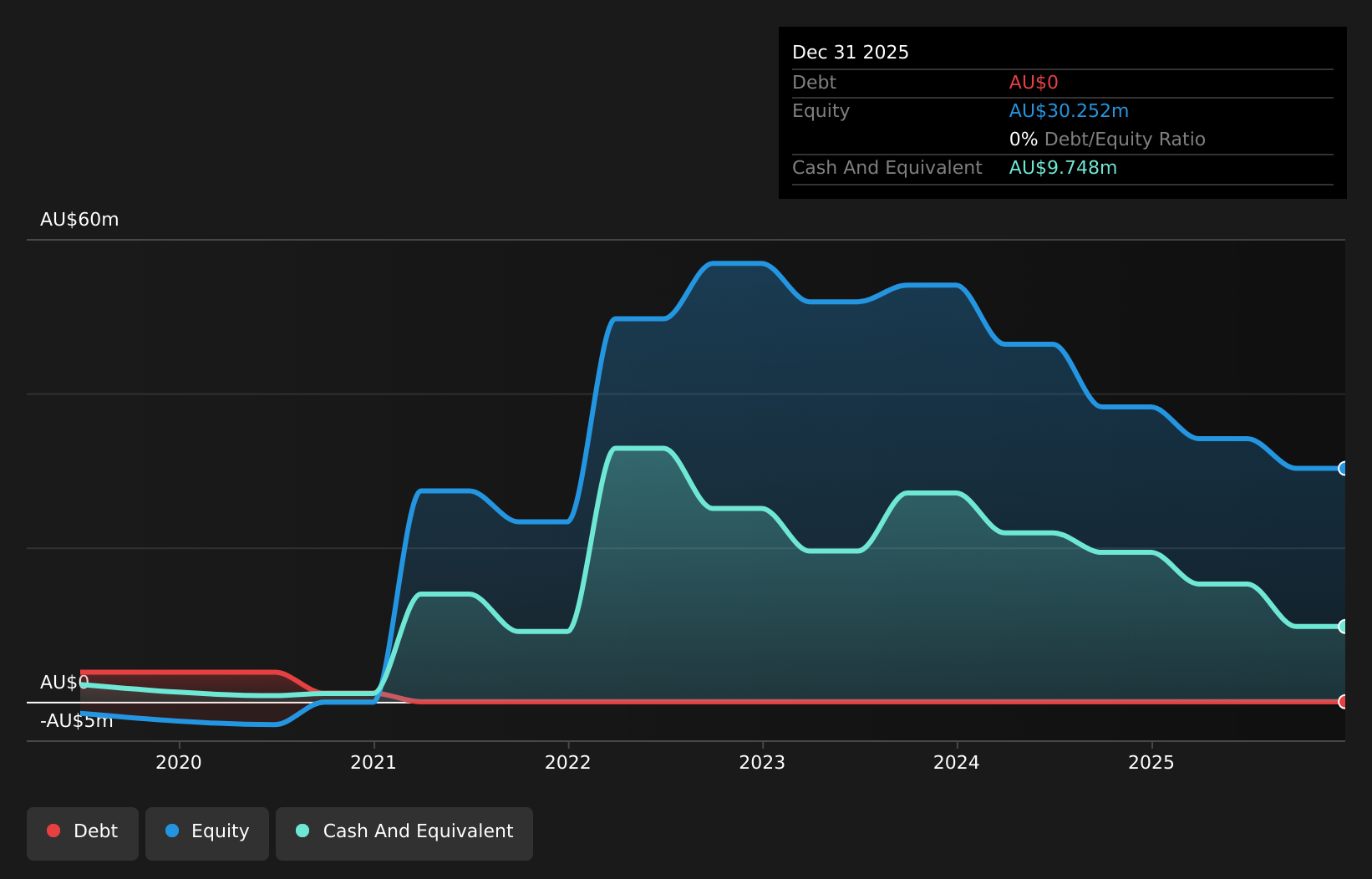The width and height of the screenshot is (1372, 879).
Task: Click the blue Equity legend dot
Action: tap(172, 831)
